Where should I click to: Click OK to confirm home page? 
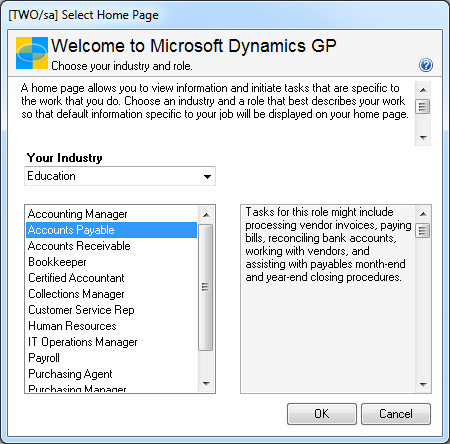pos(322,414)
